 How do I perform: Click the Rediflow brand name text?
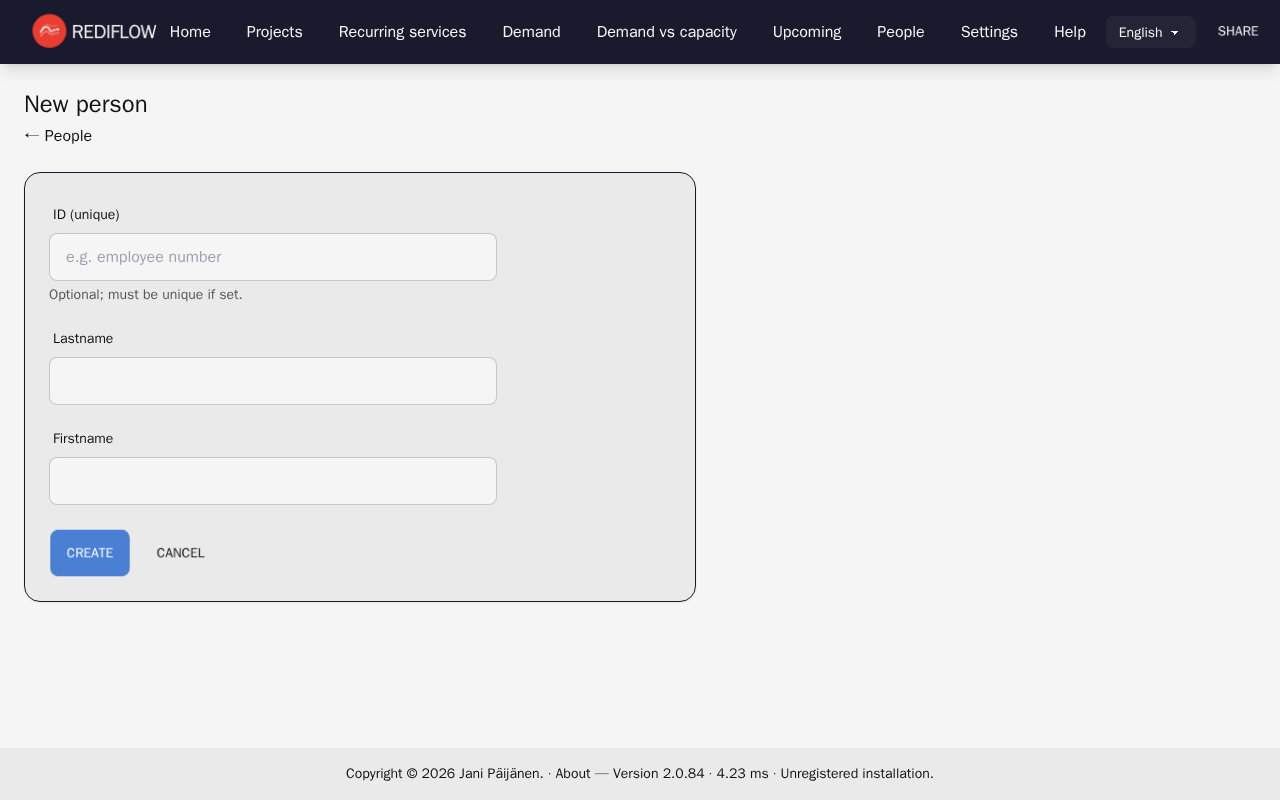click(114, 32)
